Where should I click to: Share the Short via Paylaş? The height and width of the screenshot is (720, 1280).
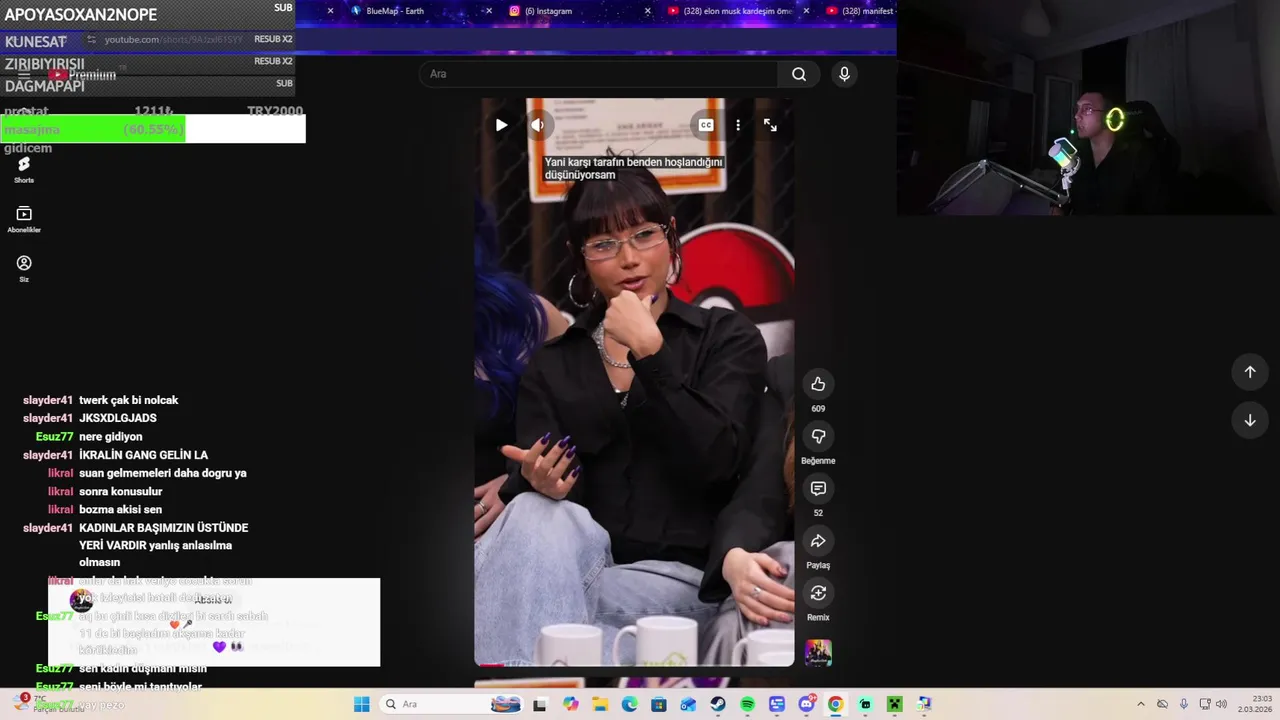pyautogui.click(x=818, y=541)
